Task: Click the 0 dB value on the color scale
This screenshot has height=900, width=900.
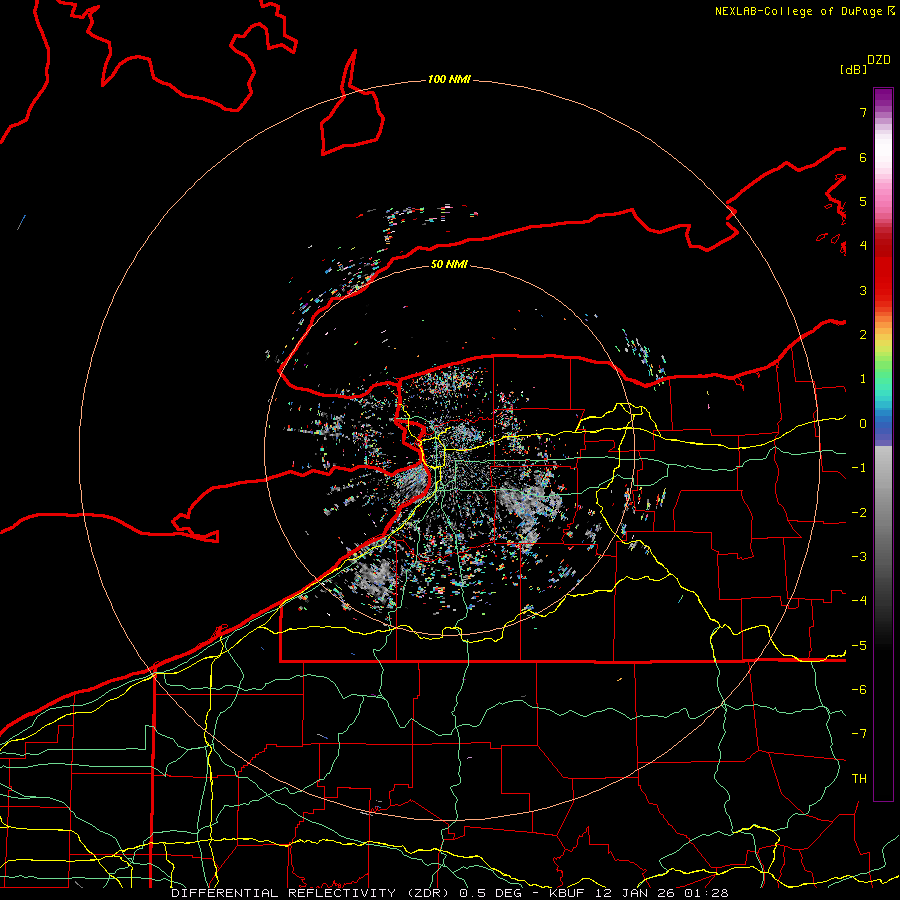Action: (x=863, y=424)
